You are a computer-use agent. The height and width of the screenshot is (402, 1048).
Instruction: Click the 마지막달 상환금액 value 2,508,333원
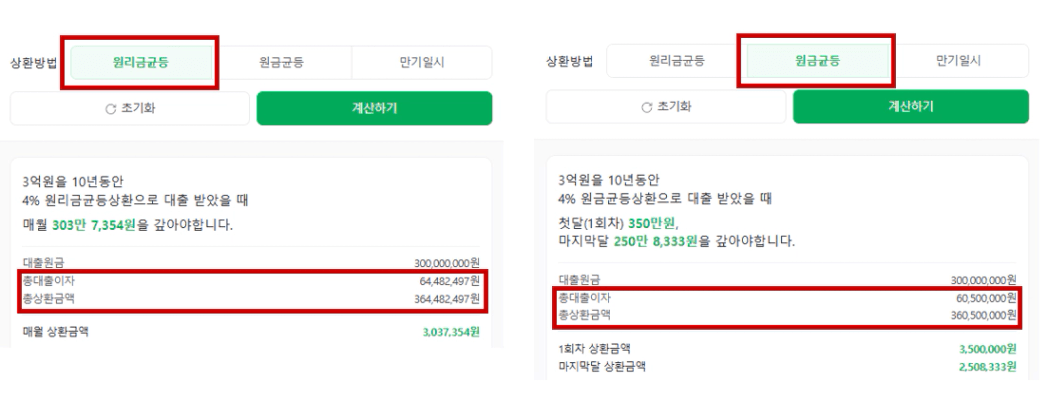[988, 367]
